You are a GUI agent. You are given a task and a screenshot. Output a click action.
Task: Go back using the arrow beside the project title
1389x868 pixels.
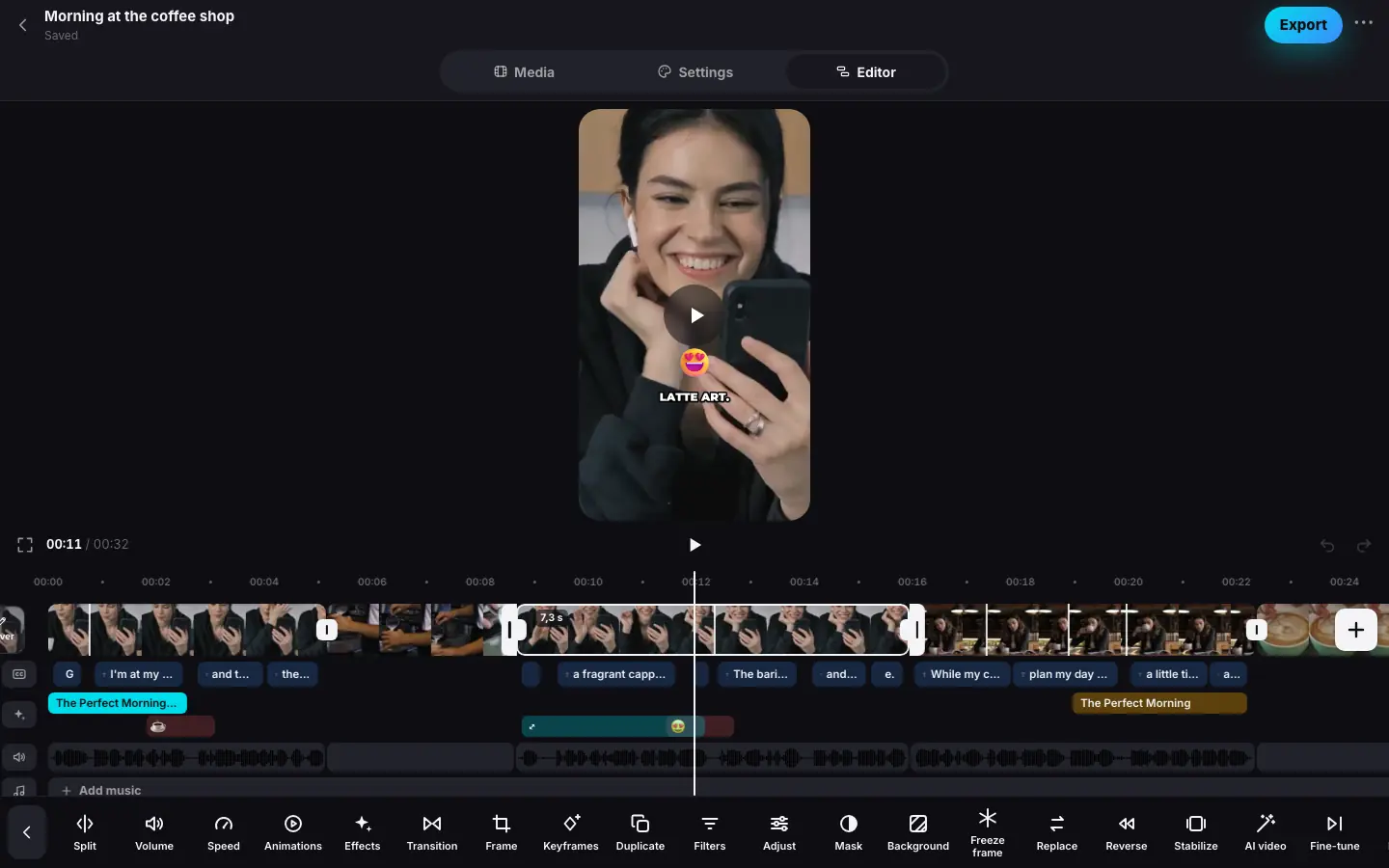[x=23, y=25]
